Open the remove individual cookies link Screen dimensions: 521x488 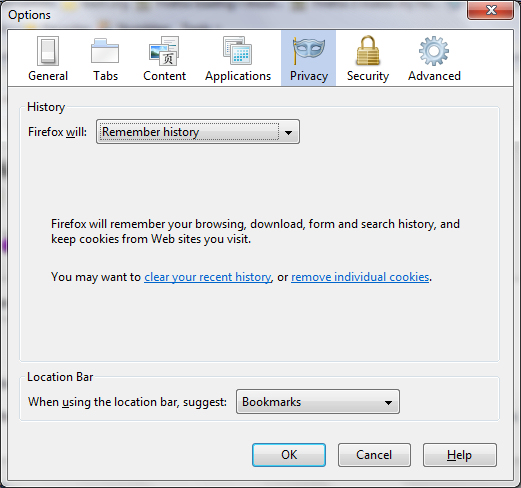point(360,277)
